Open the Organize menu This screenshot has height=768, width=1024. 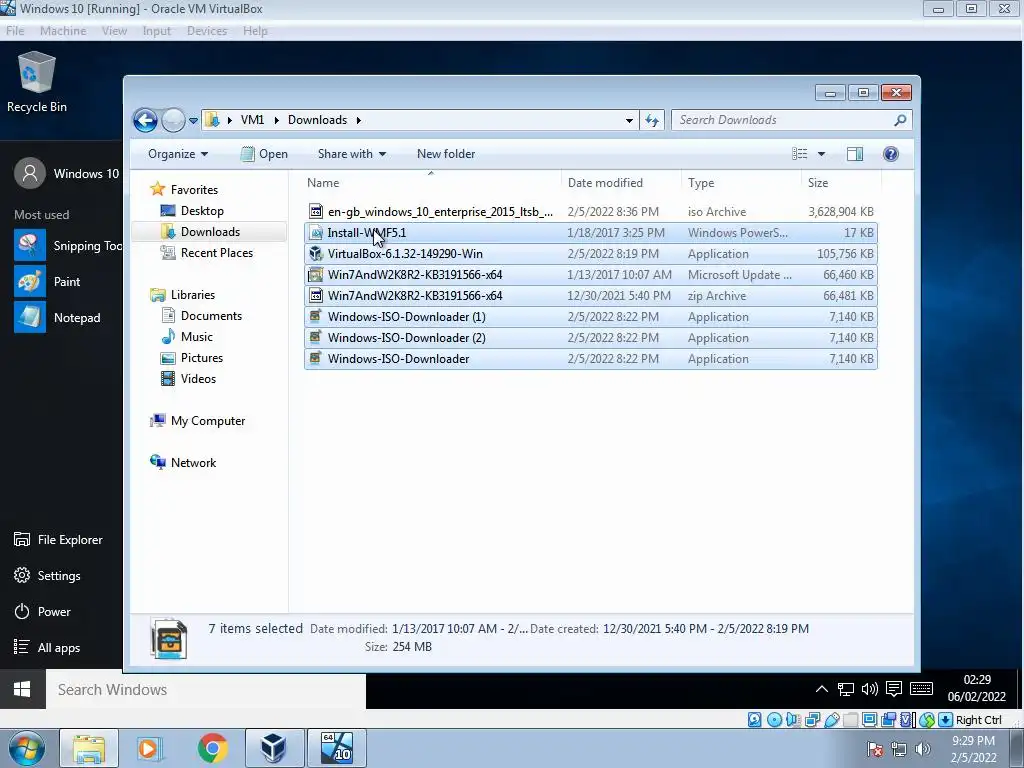click(178, 154)
